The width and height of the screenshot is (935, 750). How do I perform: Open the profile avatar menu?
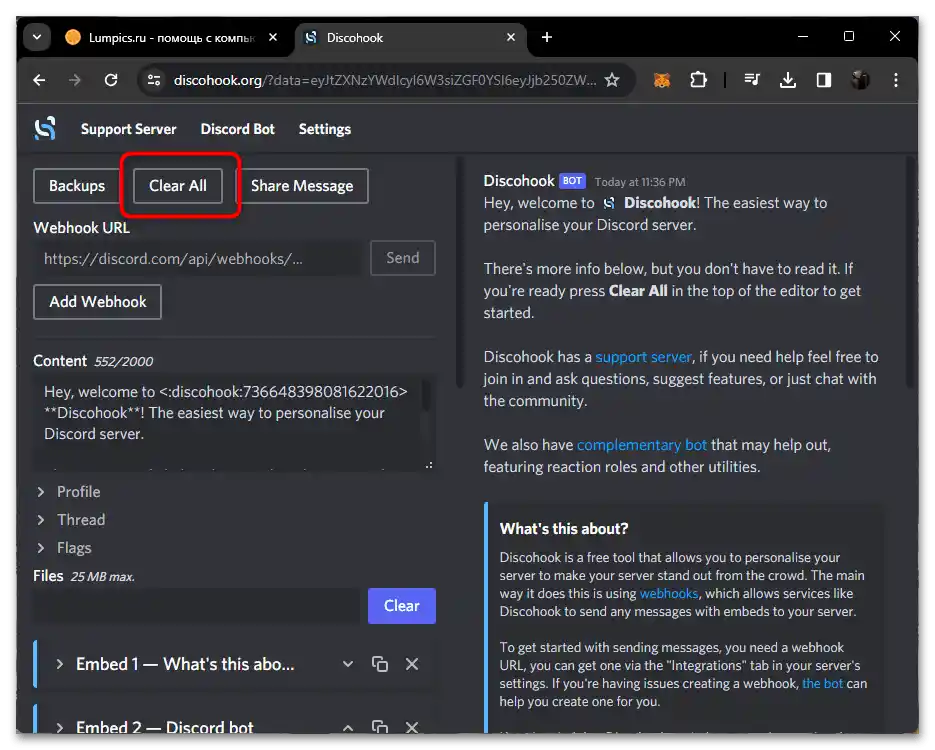pos(860,80)
